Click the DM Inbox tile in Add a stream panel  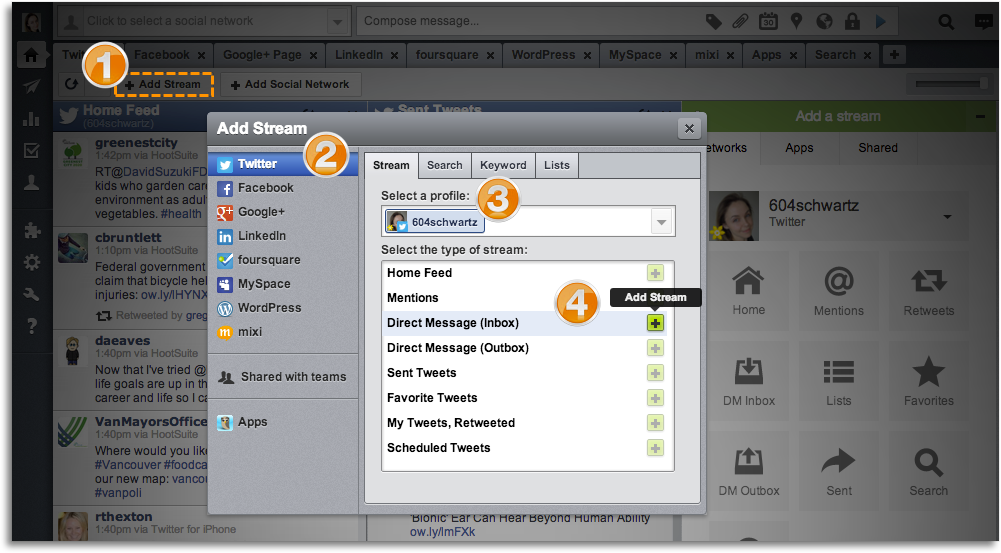click(x=749, y=382)
